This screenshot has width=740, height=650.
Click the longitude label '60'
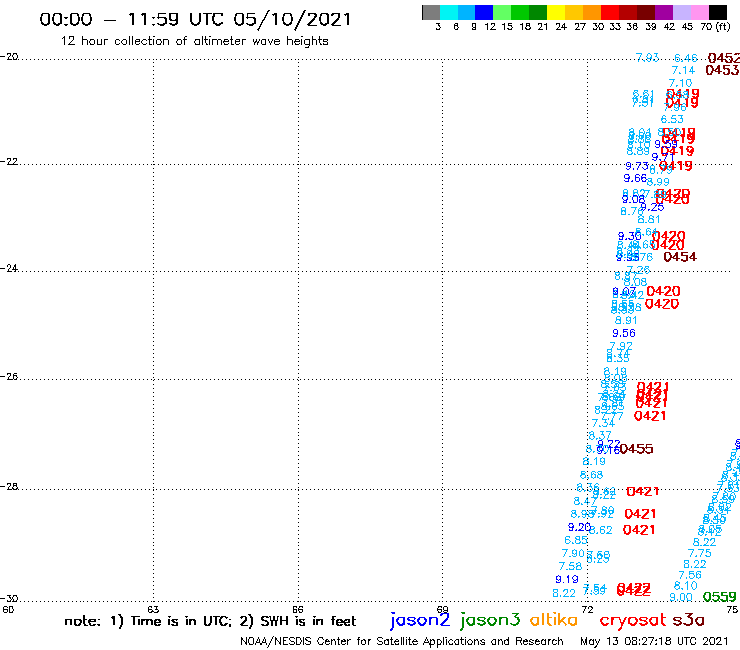8,609
